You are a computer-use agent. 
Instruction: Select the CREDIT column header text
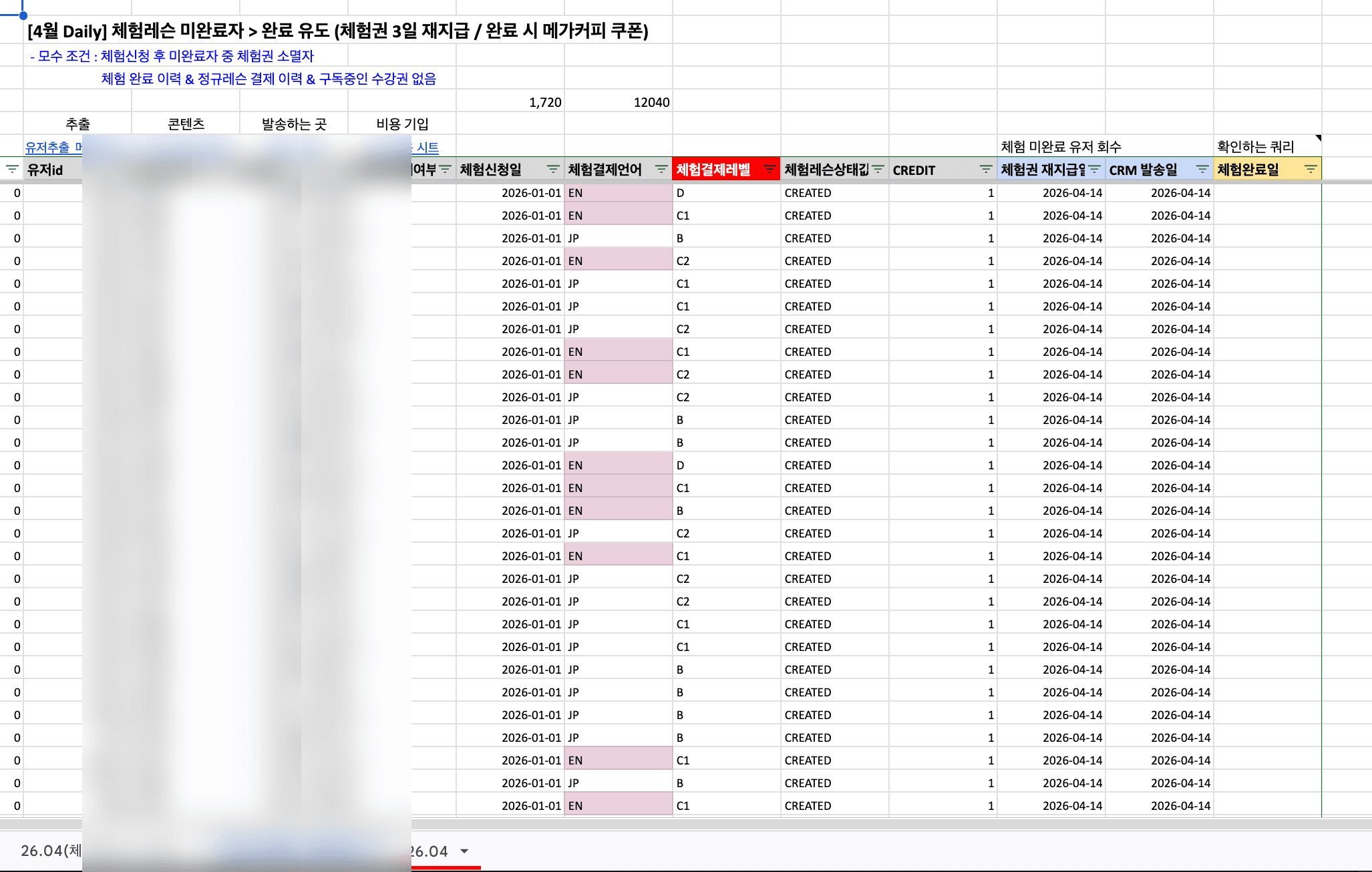click(914, 170)
